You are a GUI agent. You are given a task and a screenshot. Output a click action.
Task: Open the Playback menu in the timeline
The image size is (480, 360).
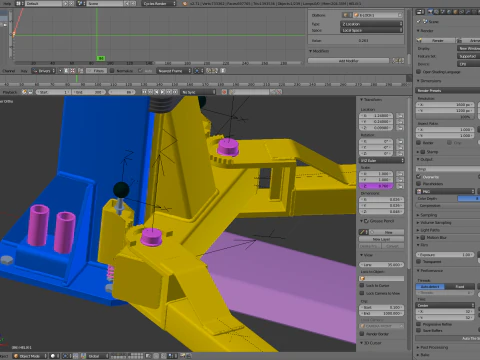click(10, 92)
